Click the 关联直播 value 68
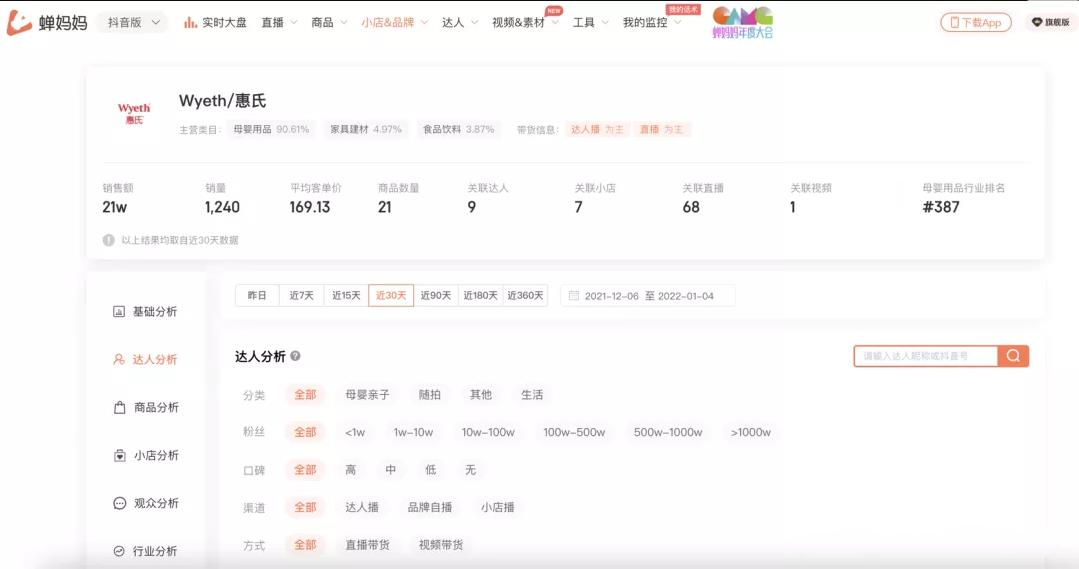 (x=691, y=207)
